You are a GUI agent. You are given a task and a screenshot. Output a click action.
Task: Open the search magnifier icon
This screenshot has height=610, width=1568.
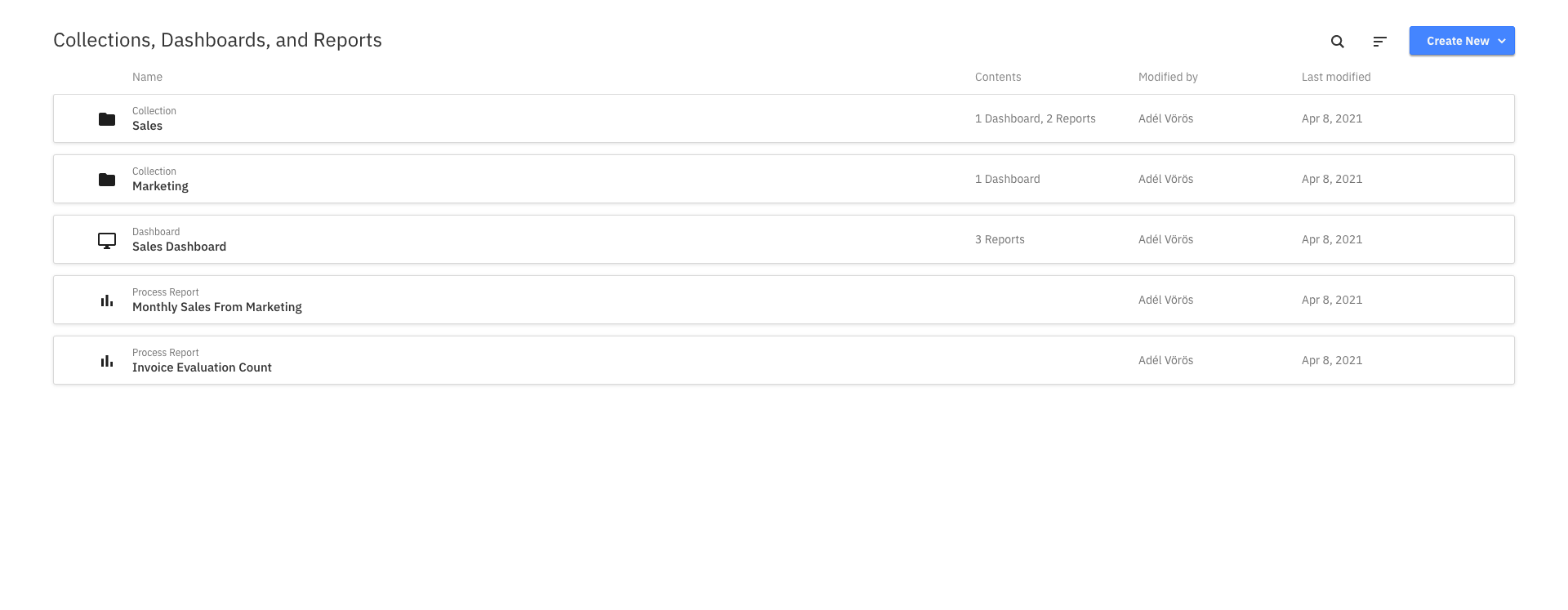pyautogui.click(x=1337, y=41)
